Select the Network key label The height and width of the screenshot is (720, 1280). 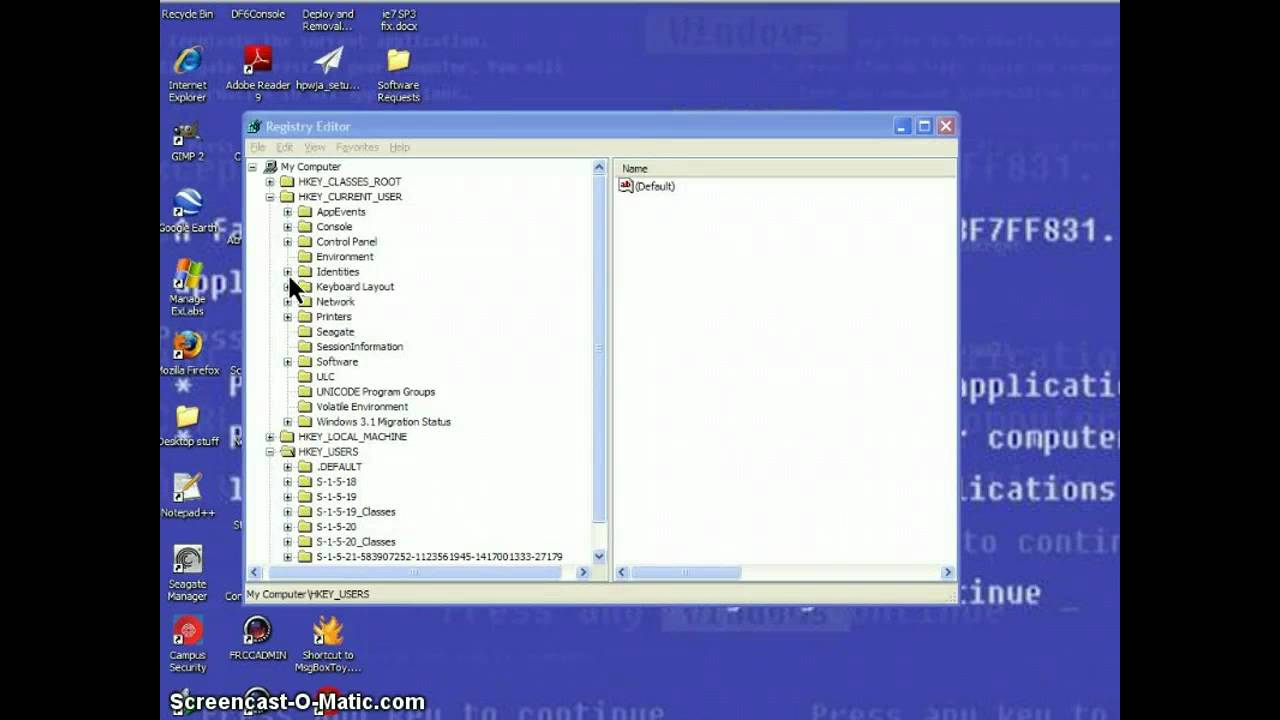335,302
